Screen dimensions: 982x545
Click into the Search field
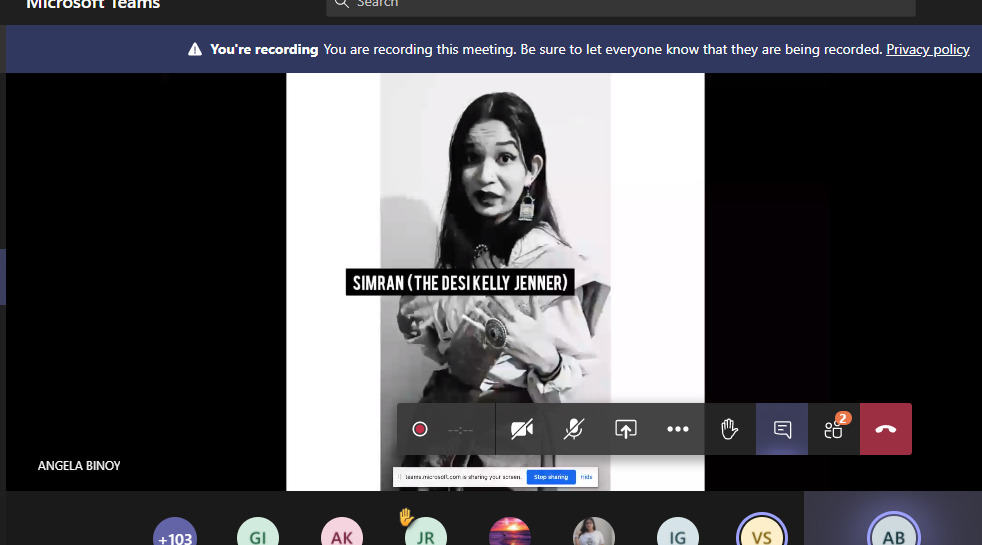click(x=620, y=5)
